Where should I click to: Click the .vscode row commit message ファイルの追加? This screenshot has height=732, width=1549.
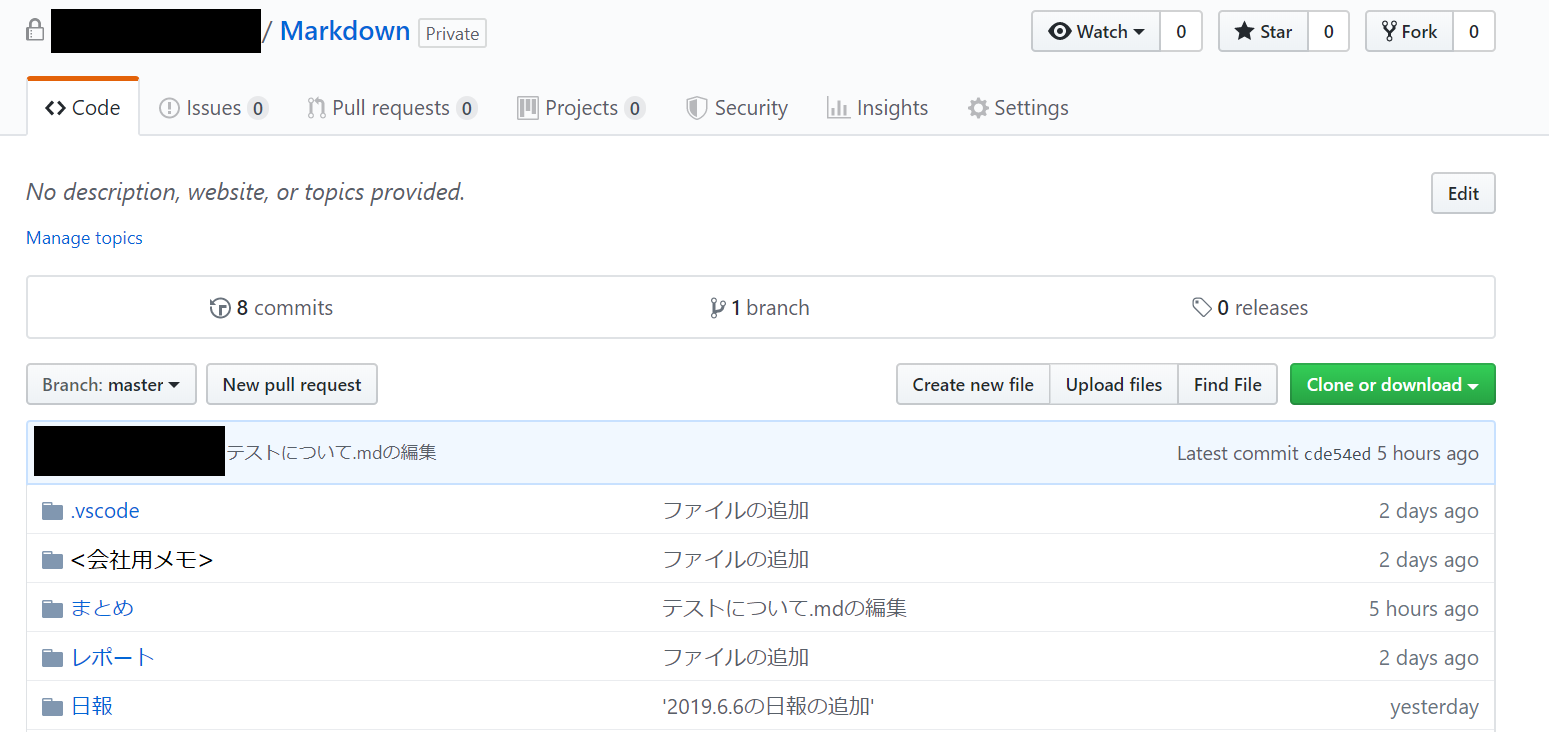pos(736,511)
